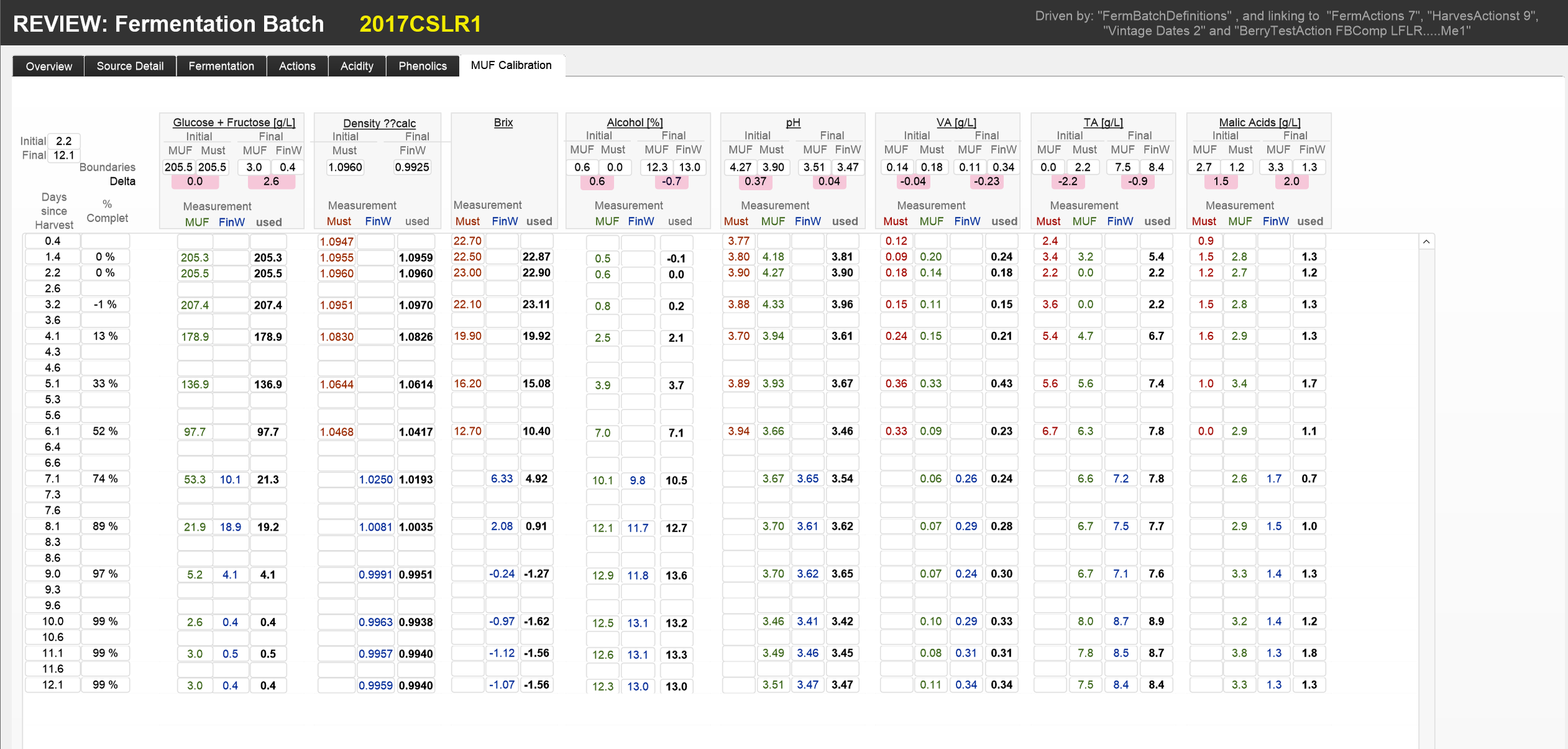Click the TA final FinW boundary 8.4
1568x749 pixels.
pyautogui.click(x=1156, y=167)
